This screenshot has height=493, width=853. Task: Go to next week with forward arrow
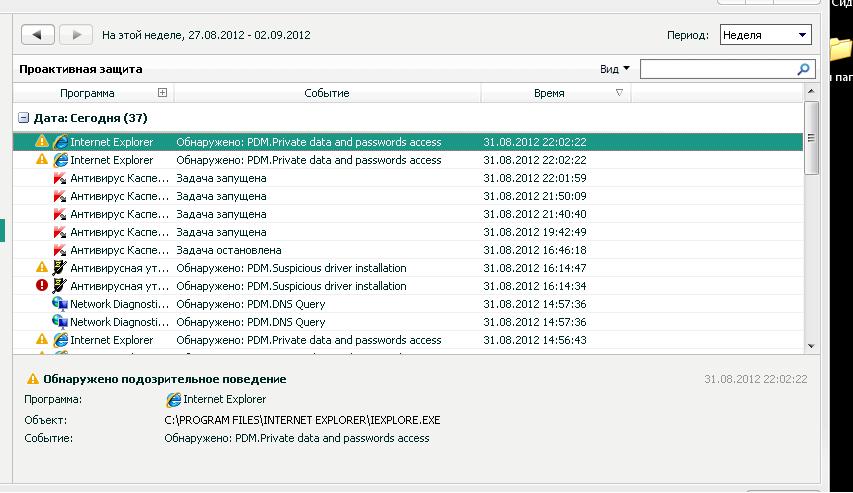coord(76,35)
